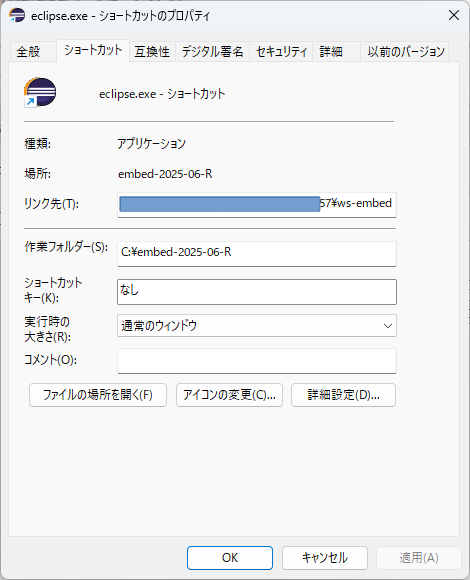Select the ショートカット tab

(93, 50)
